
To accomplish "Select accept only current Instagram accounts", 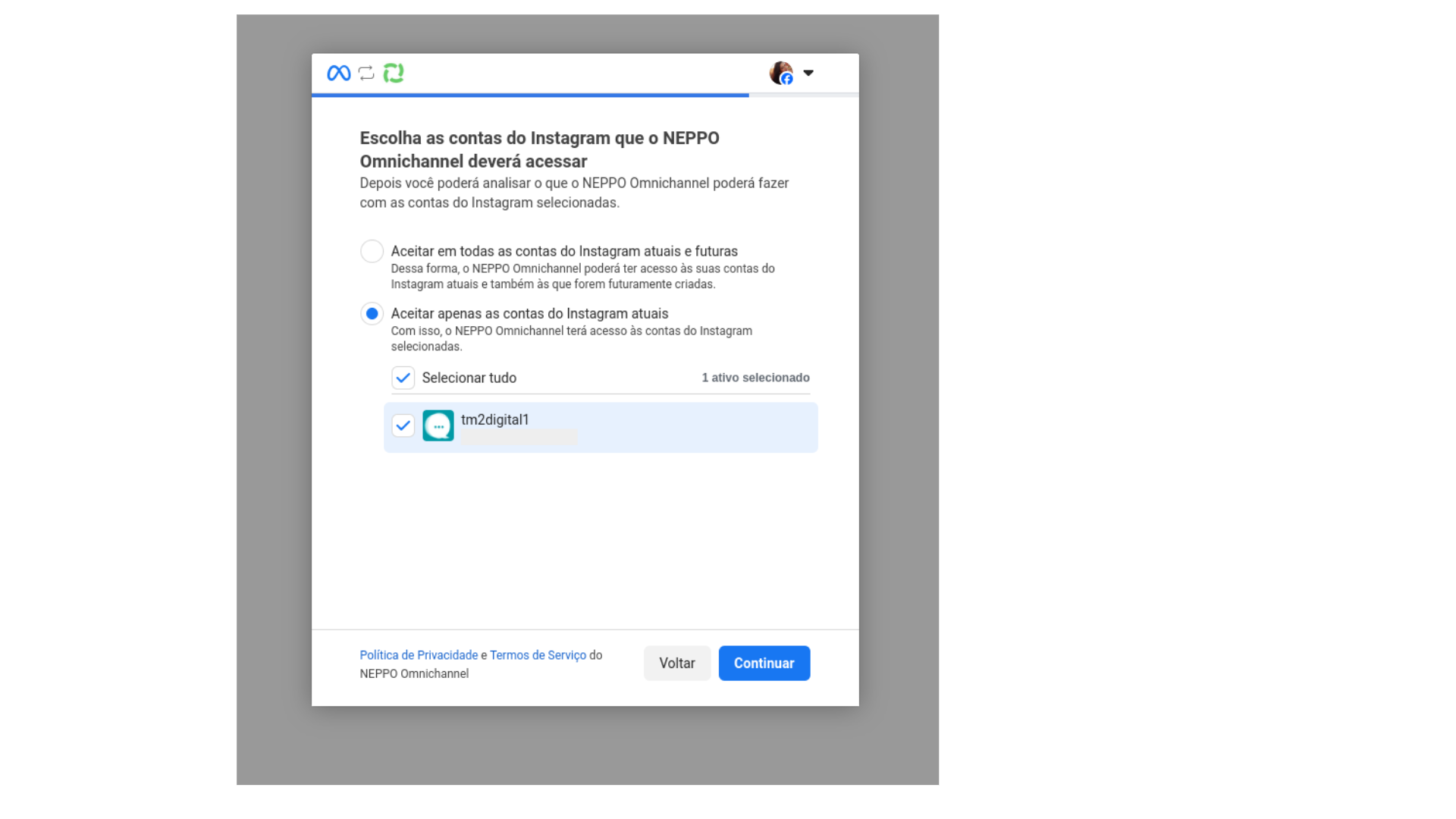I will pyautogui.click(x=372, y=313).
